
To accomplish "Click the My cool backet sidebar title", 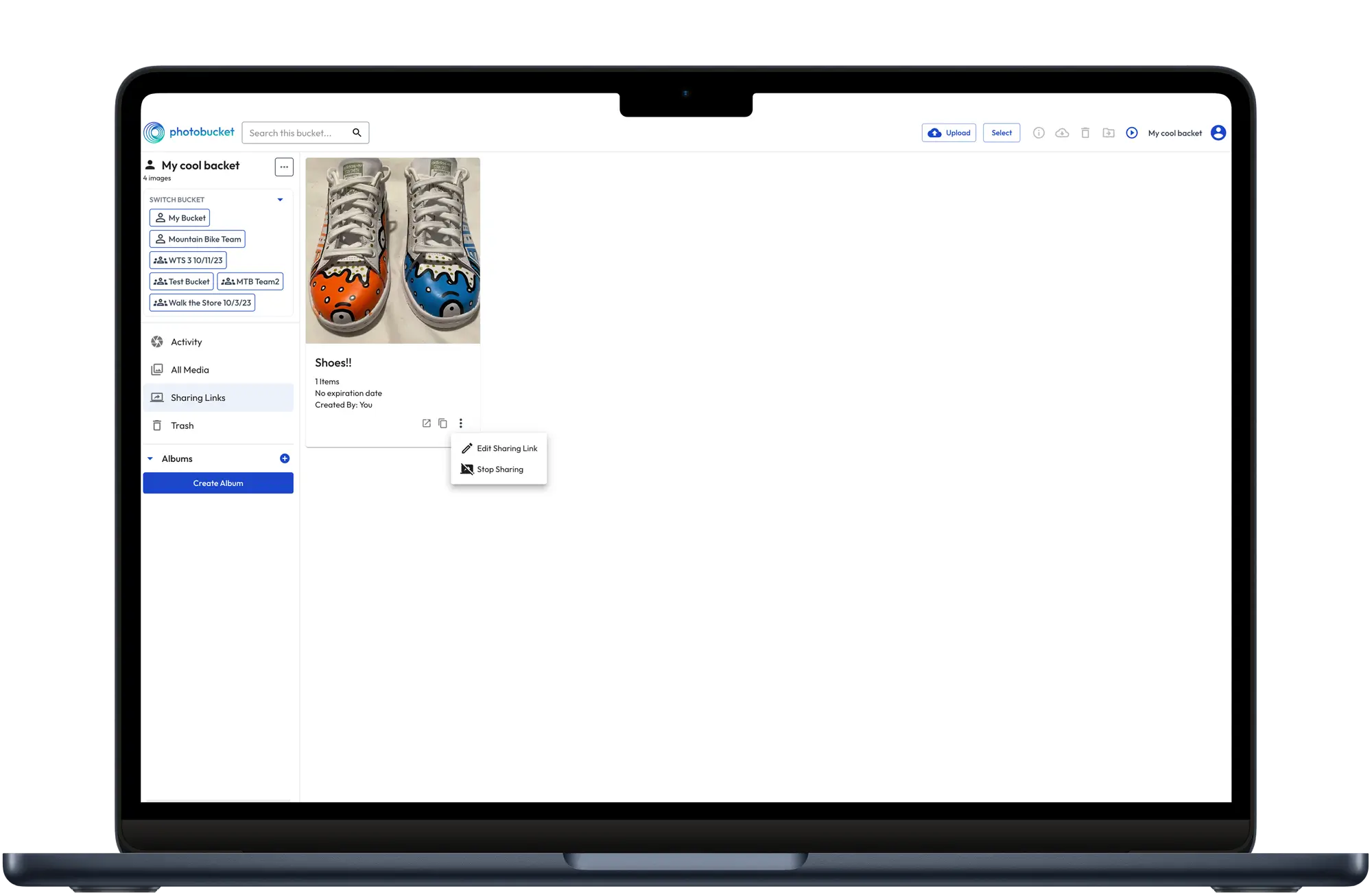I will 200,165.
